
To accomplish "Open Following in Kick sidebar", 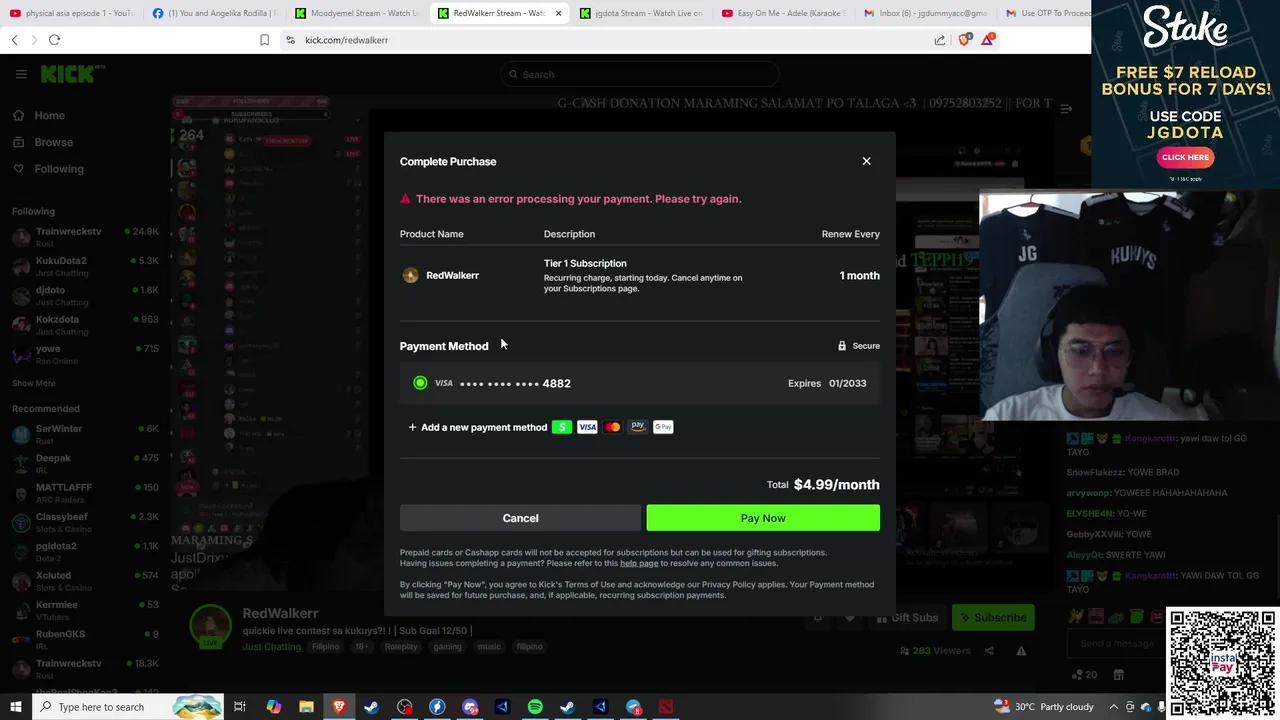I will (x=49, y=169).
